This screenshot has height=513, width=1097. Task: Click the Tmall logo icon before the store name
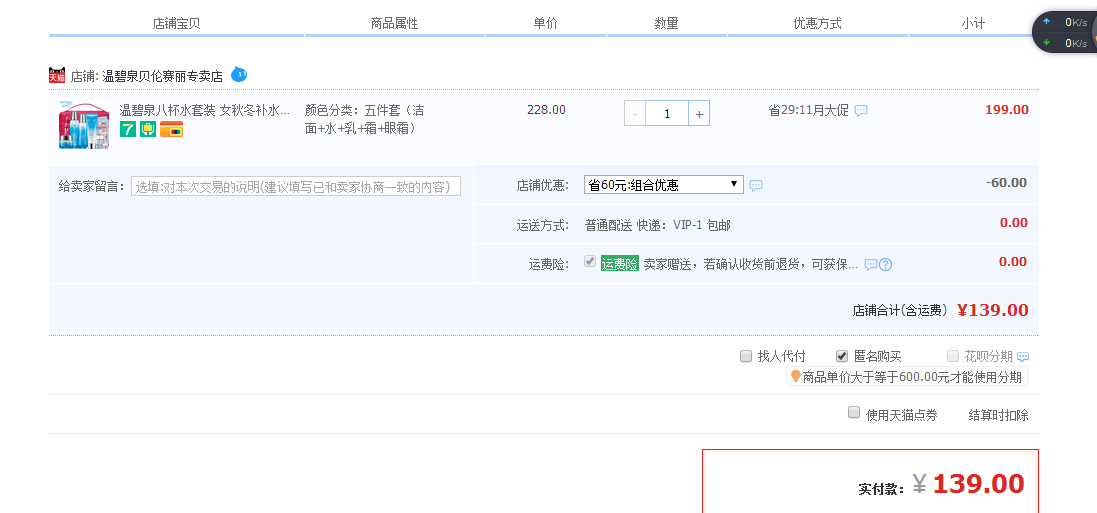coord(57,76)
